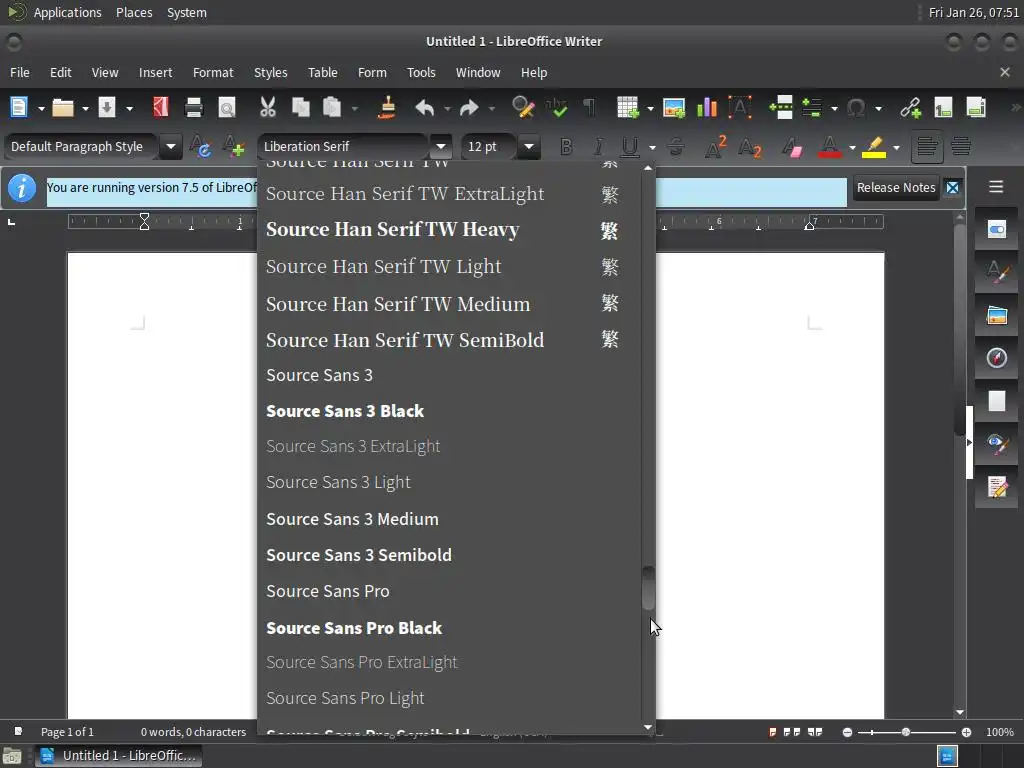The width and height of the screenshot is (1024, 768).
Task: Open the Styles menu
Action: 270,72
